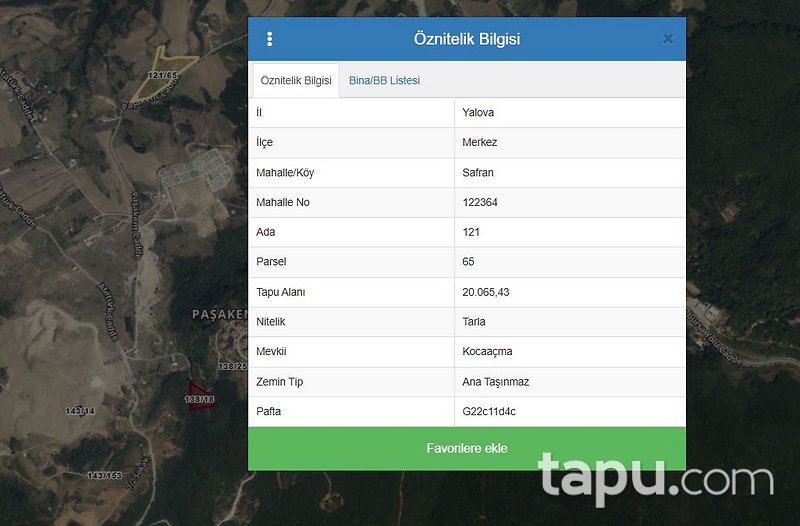Click the Merkez value in İlçe row
Screen dimensions: 800x526
click(x=480, y=143)
